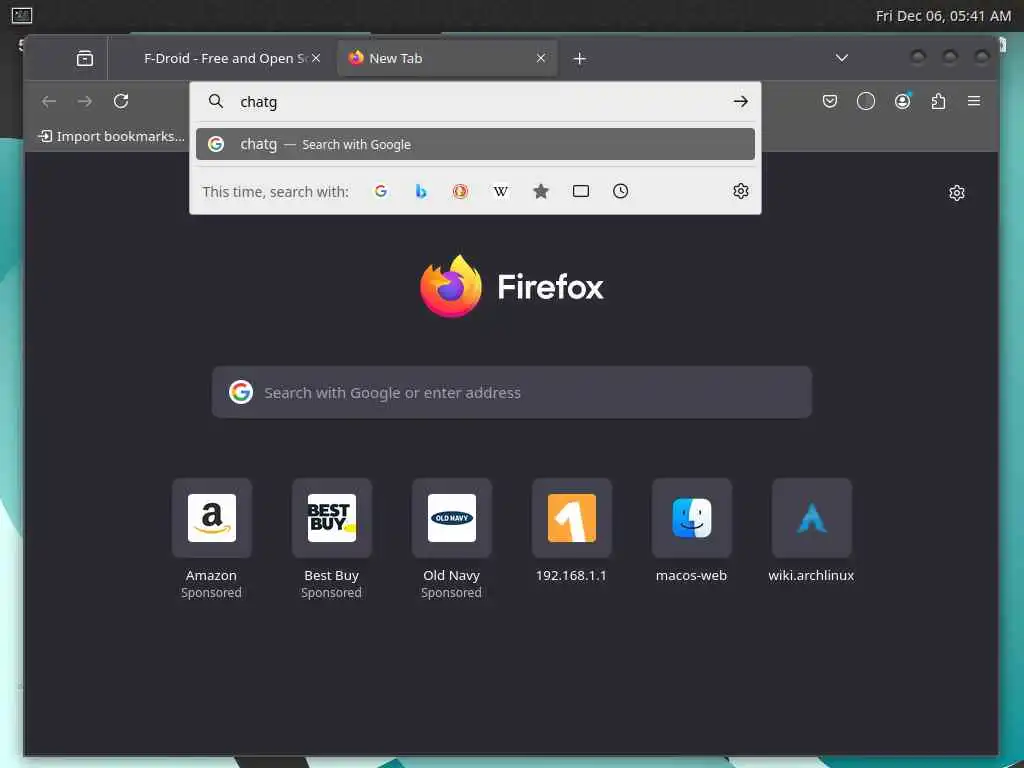Search this time with Bing
This screenshot has height=768, width=1024.
(x=421, y=191)
